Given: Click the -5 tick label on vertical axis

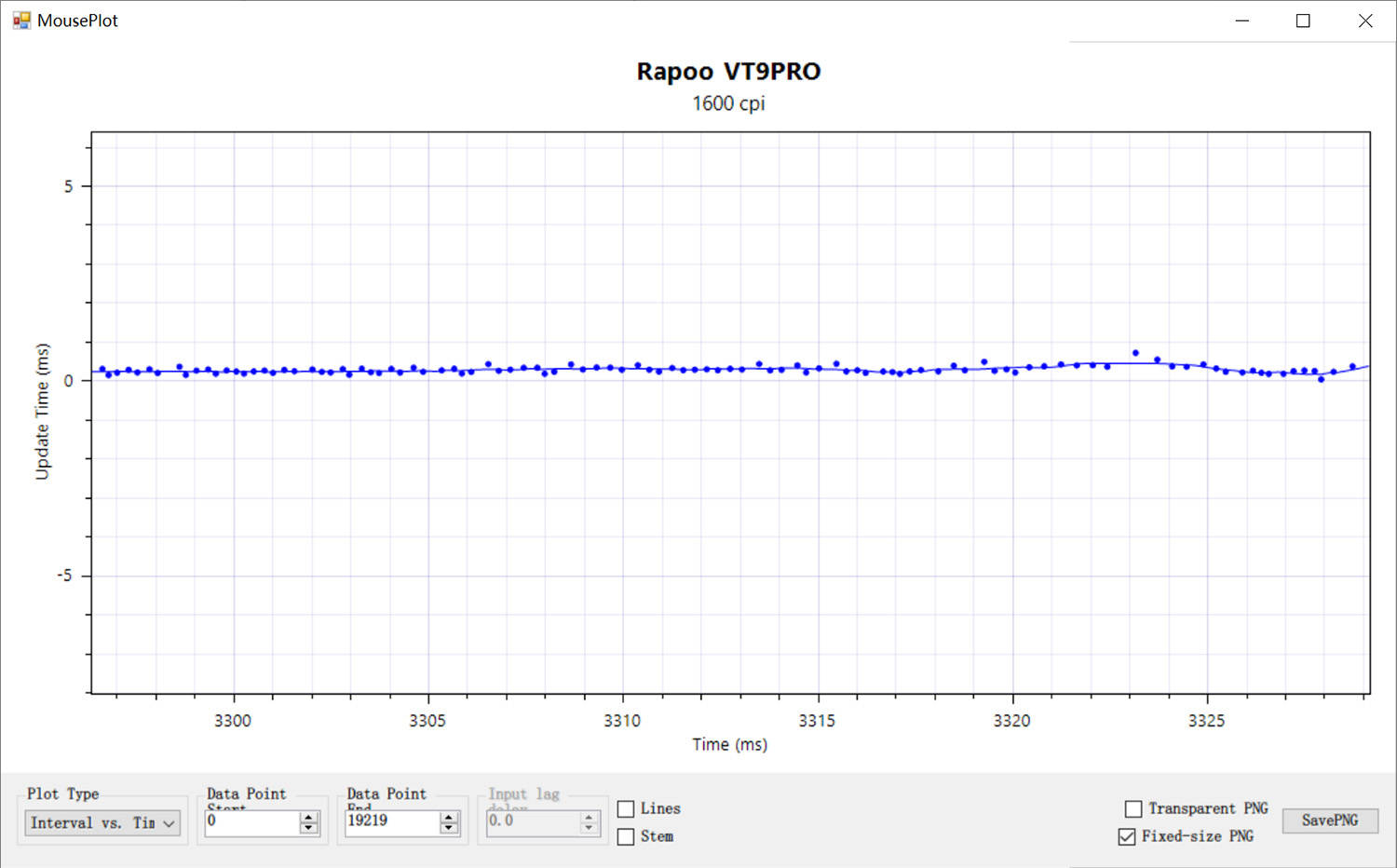Looking at the screenshot, I should (x=65, y=576).
